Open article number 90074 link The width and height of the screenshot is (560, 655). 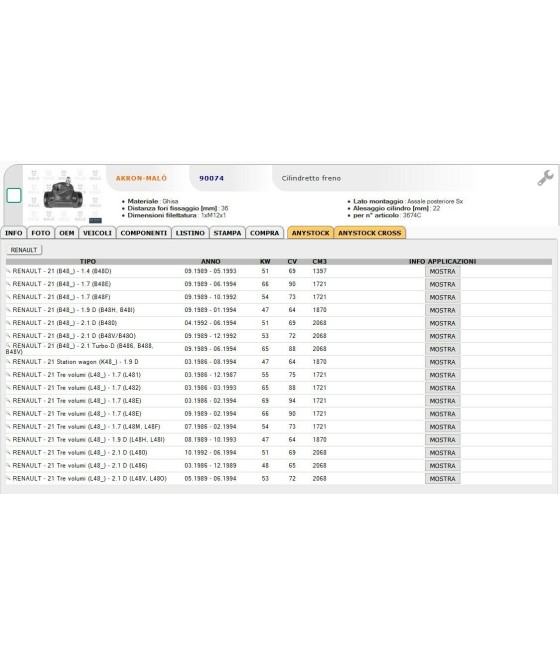point(211,178)
